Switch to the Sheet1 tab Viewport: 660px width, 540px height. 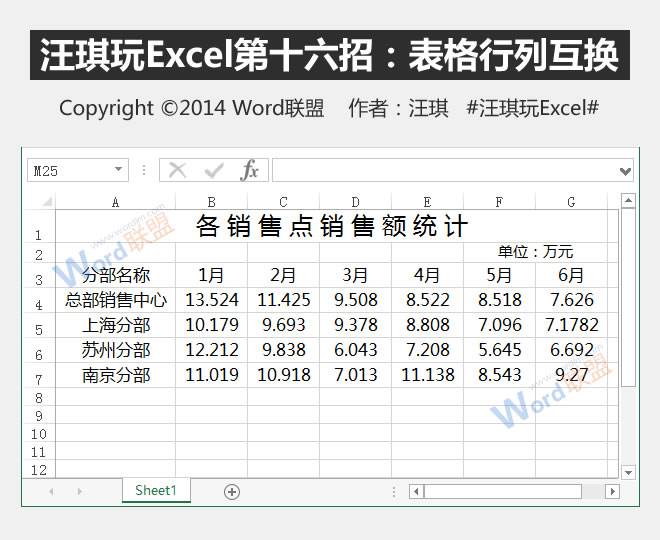click(155, 490)
